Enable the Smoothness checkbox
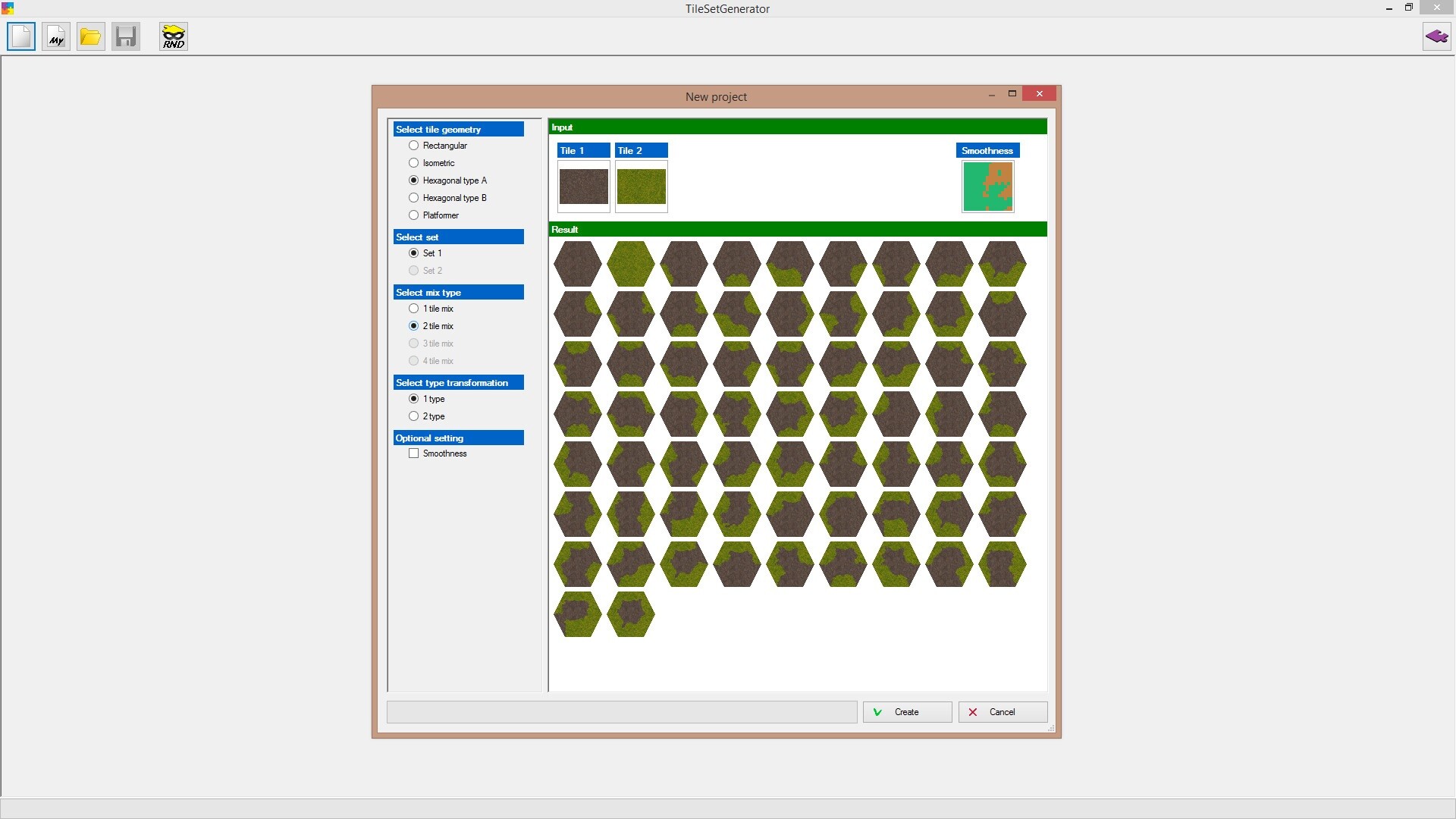 pos(414,453)
